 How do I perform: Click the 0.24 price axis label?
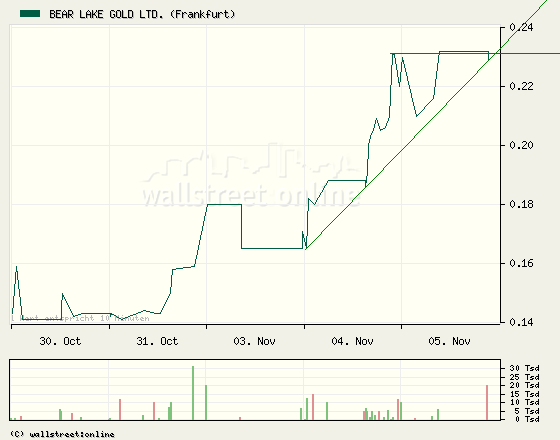click(x=521, y=27)
